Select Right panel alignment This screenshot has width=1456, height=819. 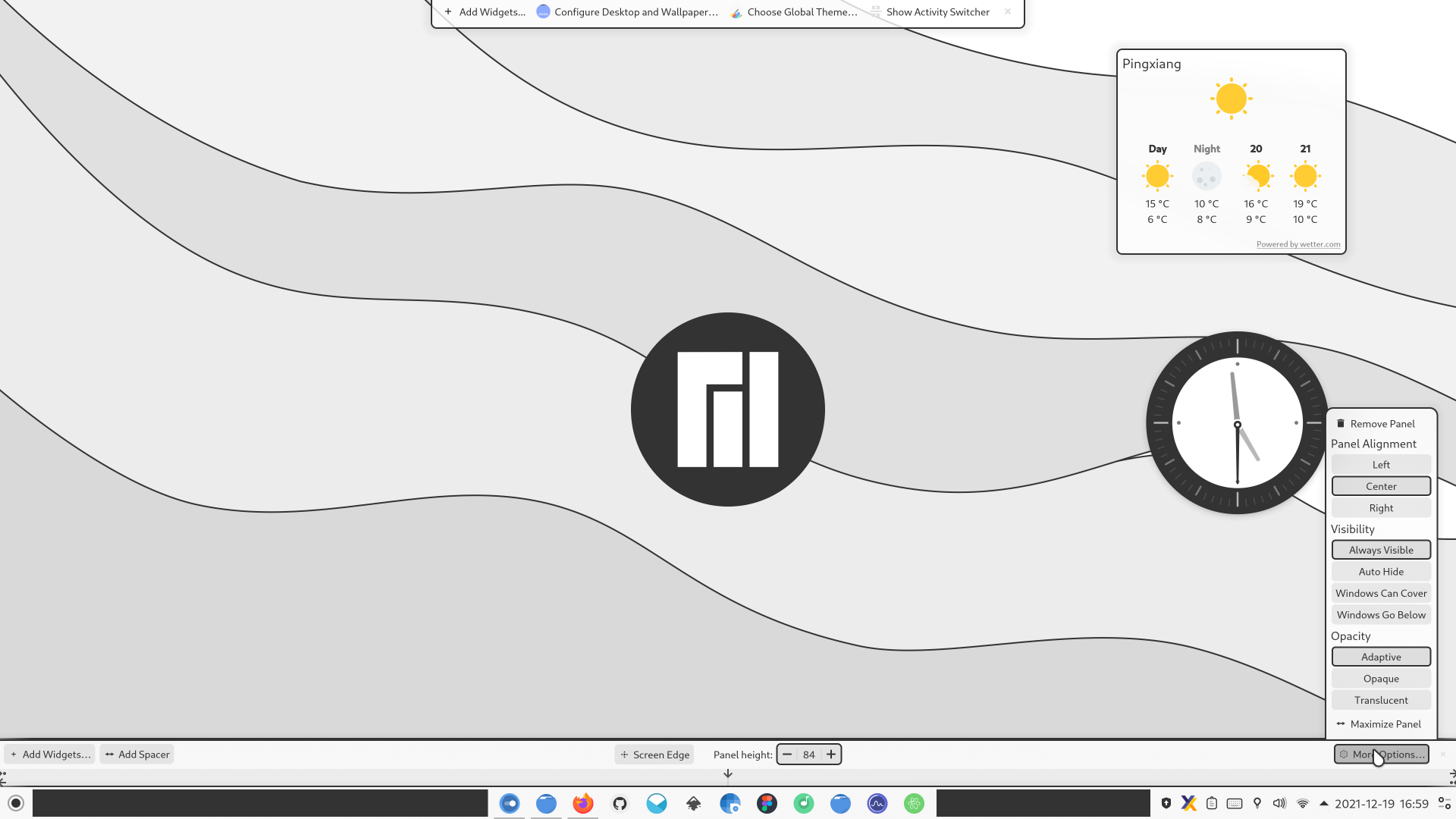pos(1381,508)
